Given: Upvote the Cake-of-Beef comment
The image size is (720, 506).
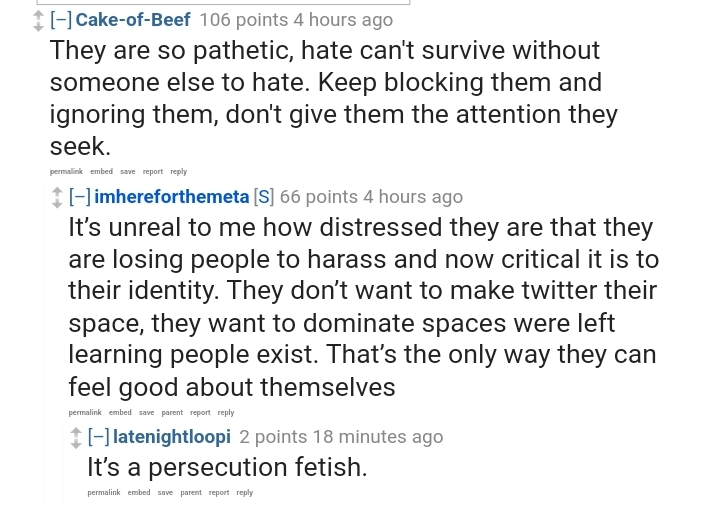Looking at the screenshot, I should pos(38,13).
